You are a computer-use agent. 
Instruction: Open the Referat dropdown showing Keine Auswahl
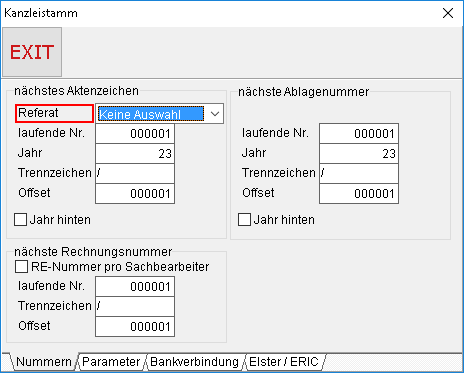click(159, 114)
